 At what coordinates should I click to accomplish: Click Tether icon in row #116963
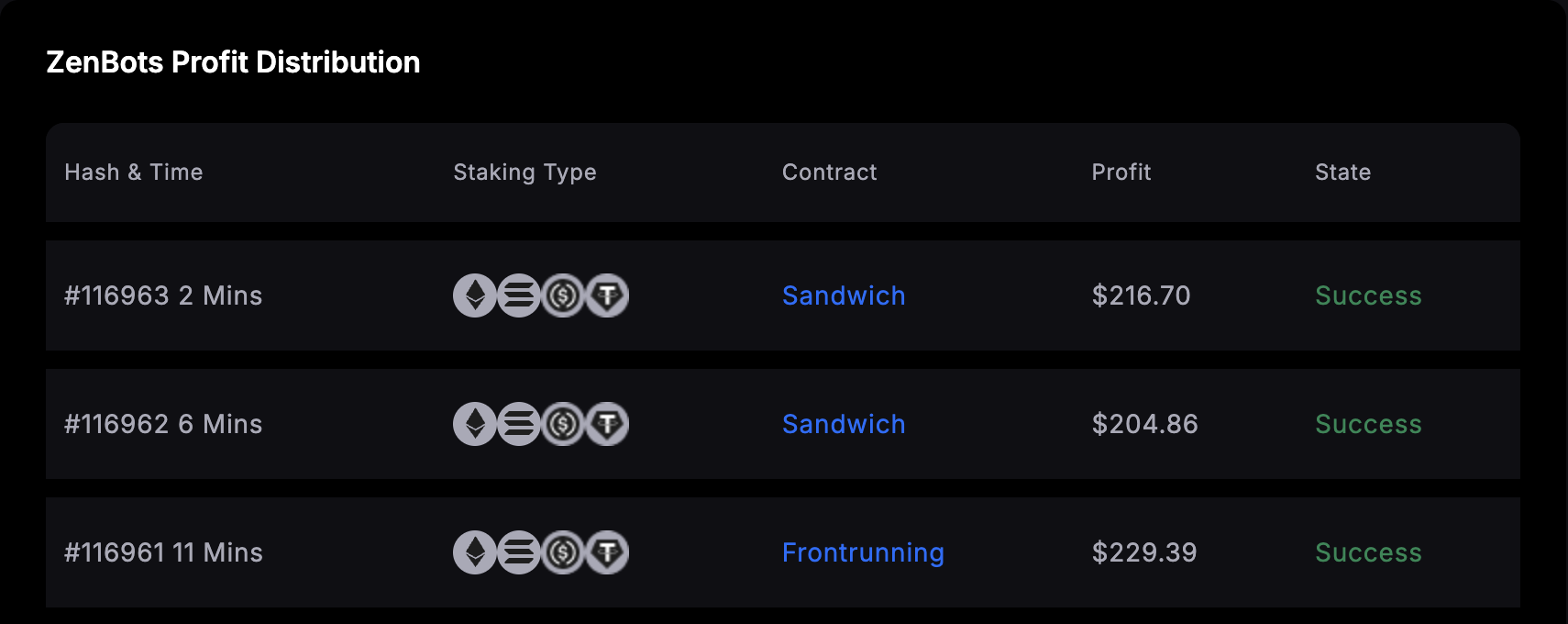(607, 295)
